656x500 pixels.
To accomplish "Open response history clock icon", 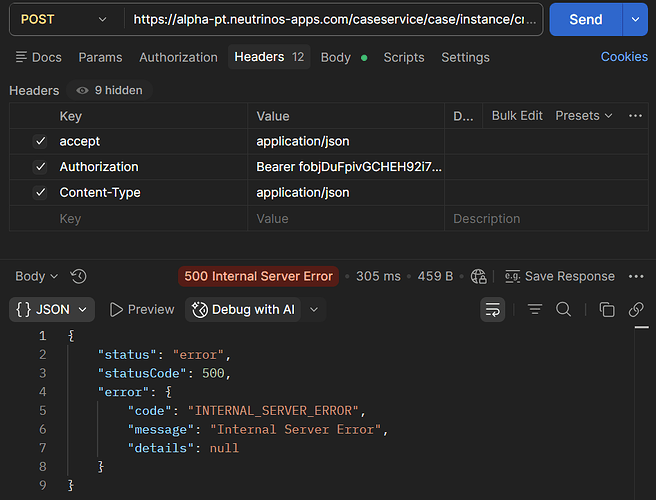I will (x=78, y=276).
